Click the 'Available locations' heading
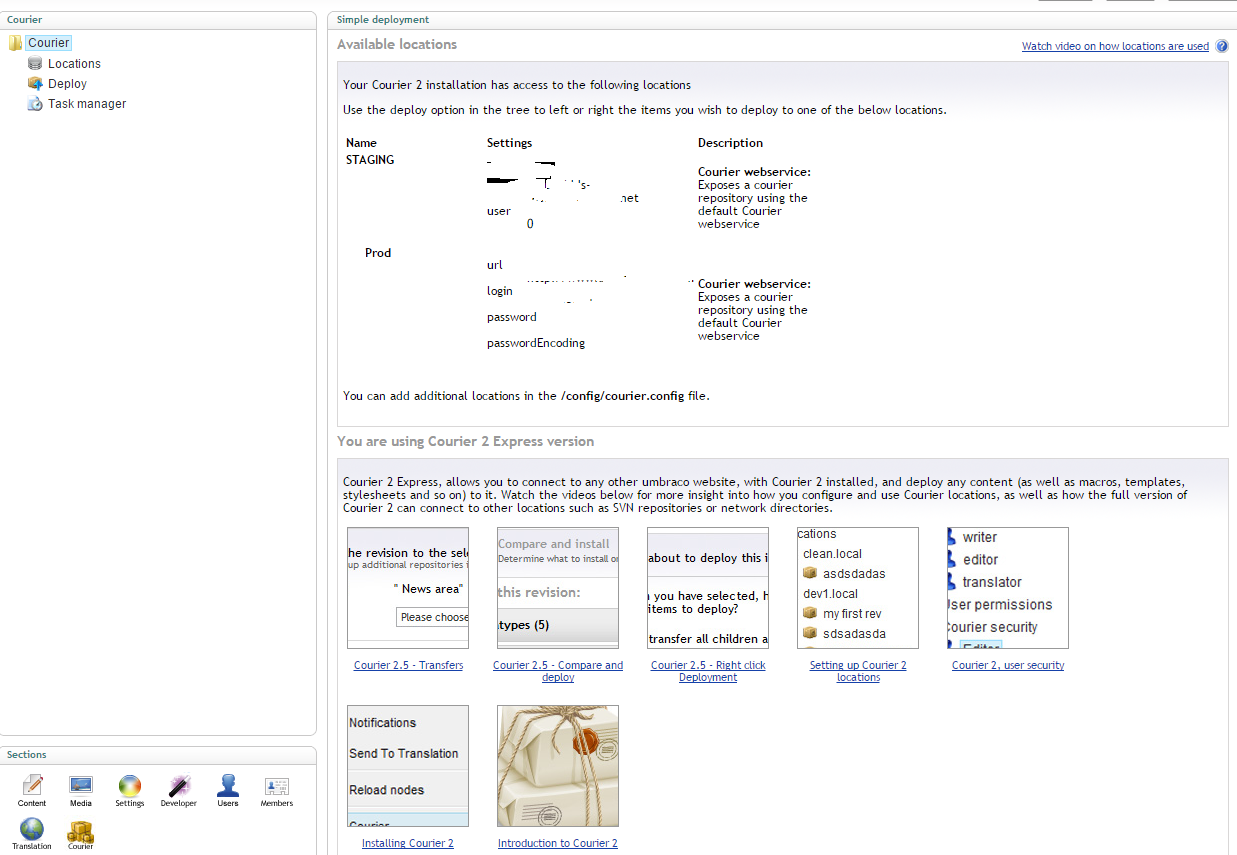 (397, 44)
